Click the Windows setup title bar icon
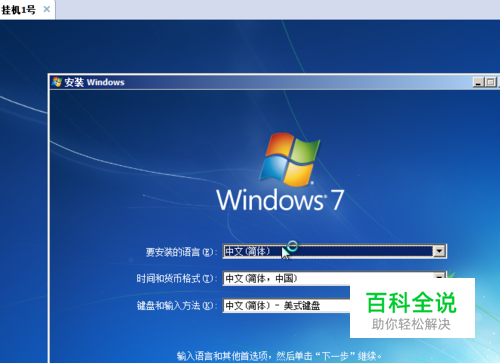This screenshot has height=363, width=500. coord(57,82)
